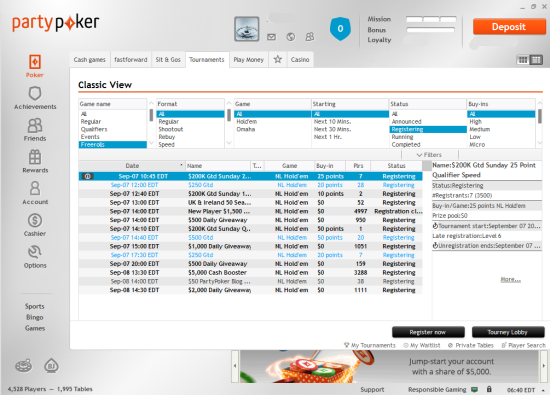Switch to Cash games tab

[x=89, y=60]
